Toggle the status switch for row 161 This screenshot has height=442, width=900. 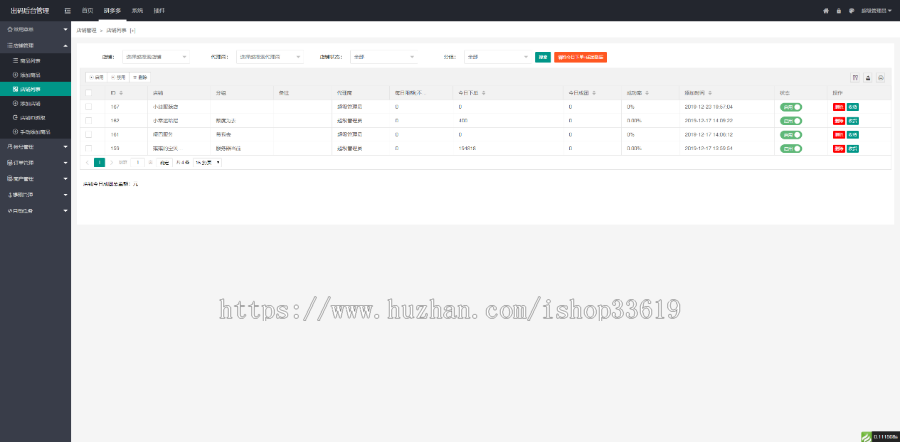[791, 134]
